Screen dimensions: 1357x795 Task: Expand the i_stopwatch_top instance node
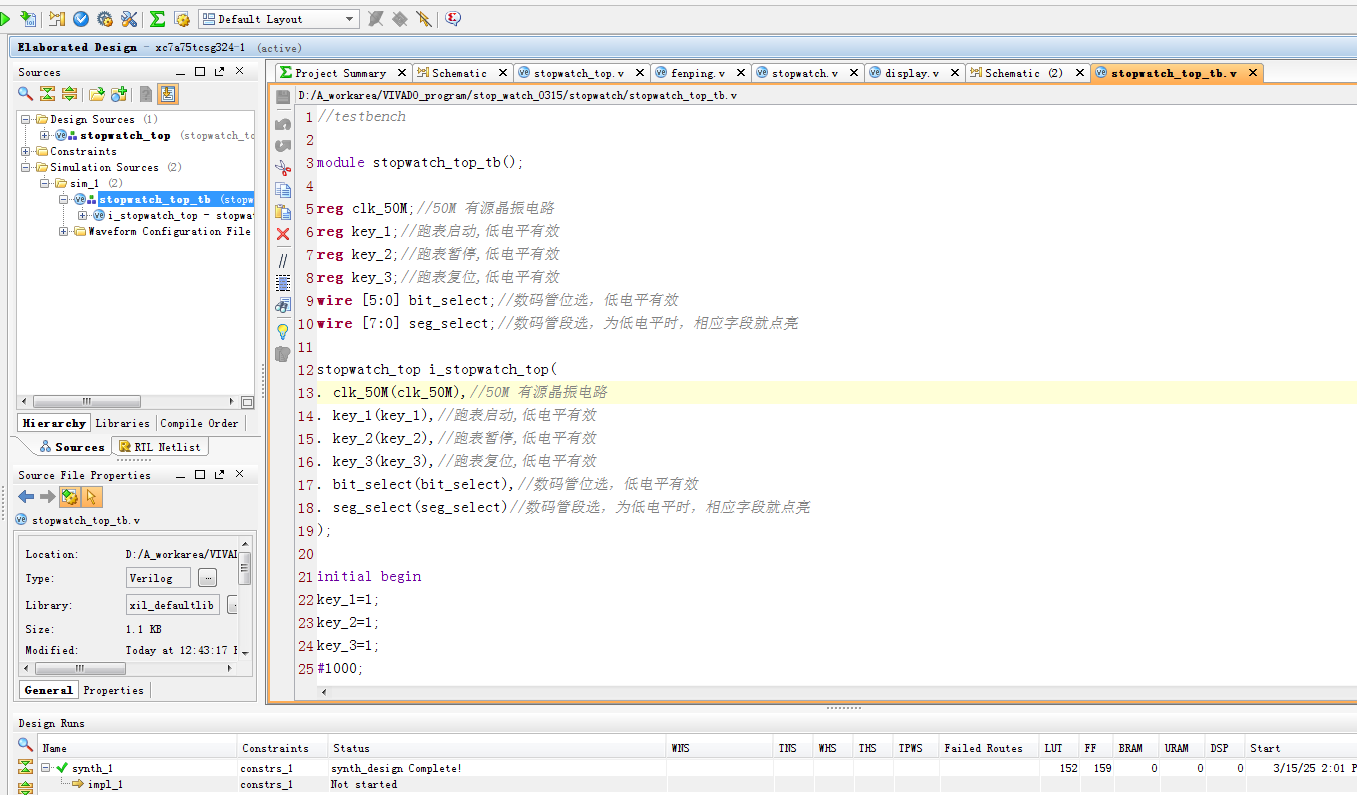tap(83, 216)
